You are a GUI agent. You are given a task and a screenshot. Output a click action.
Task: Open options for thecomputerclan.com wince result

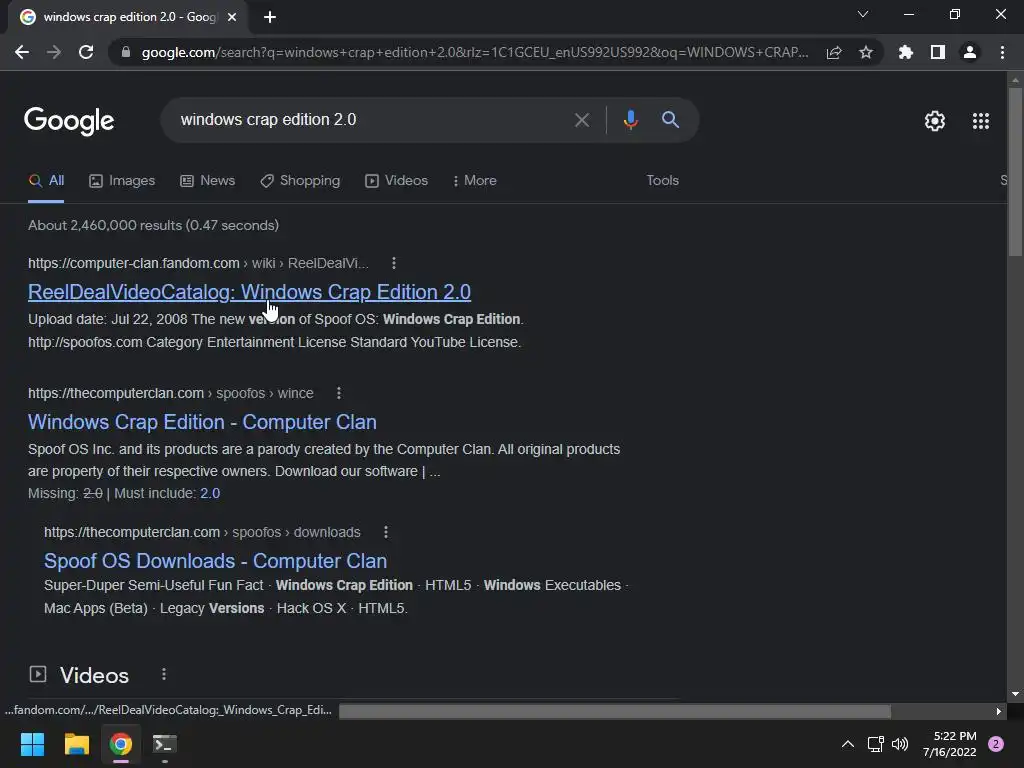click(338, 393)
